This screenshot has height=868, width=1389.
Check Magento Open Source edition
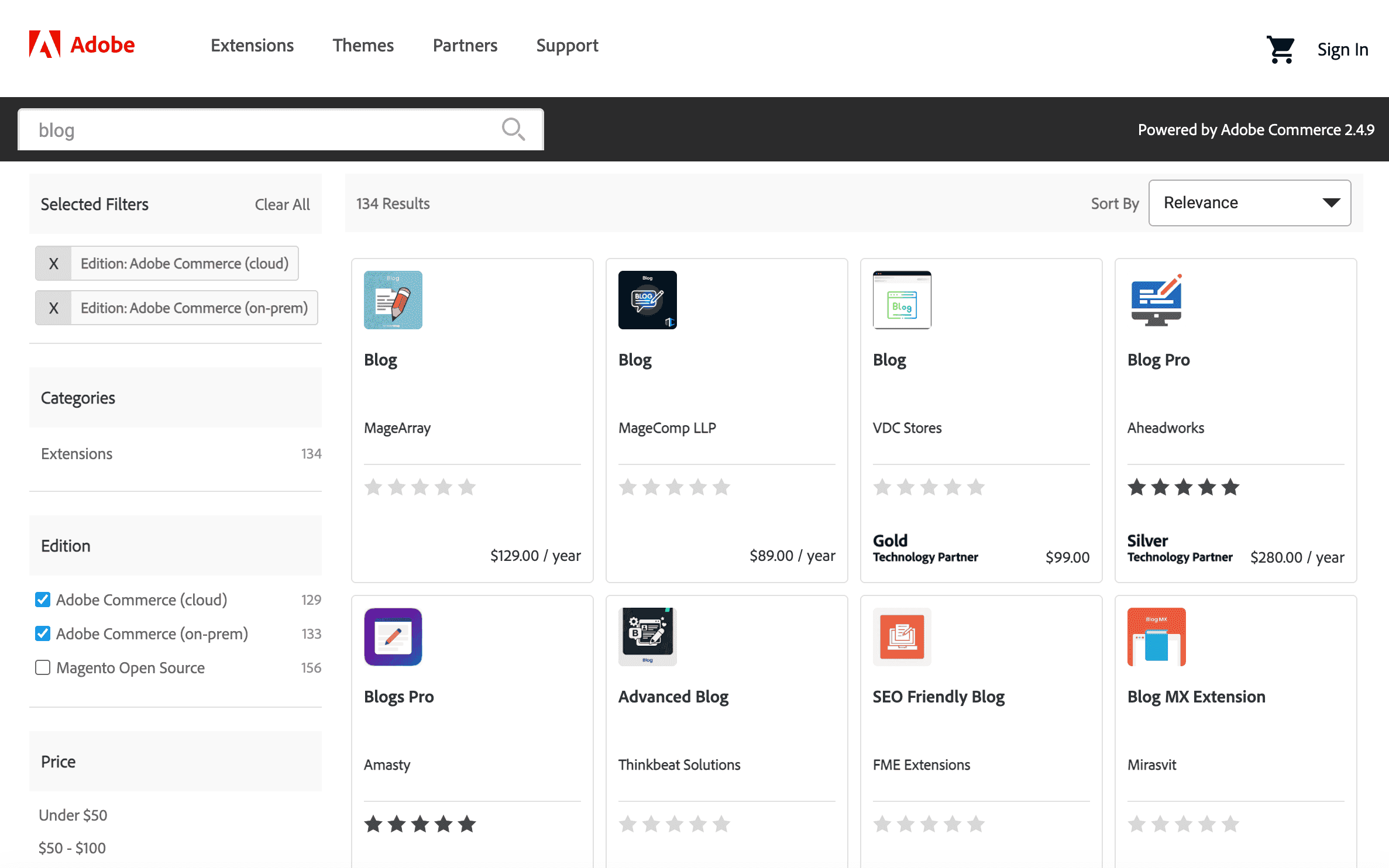(x=43, y=667)
